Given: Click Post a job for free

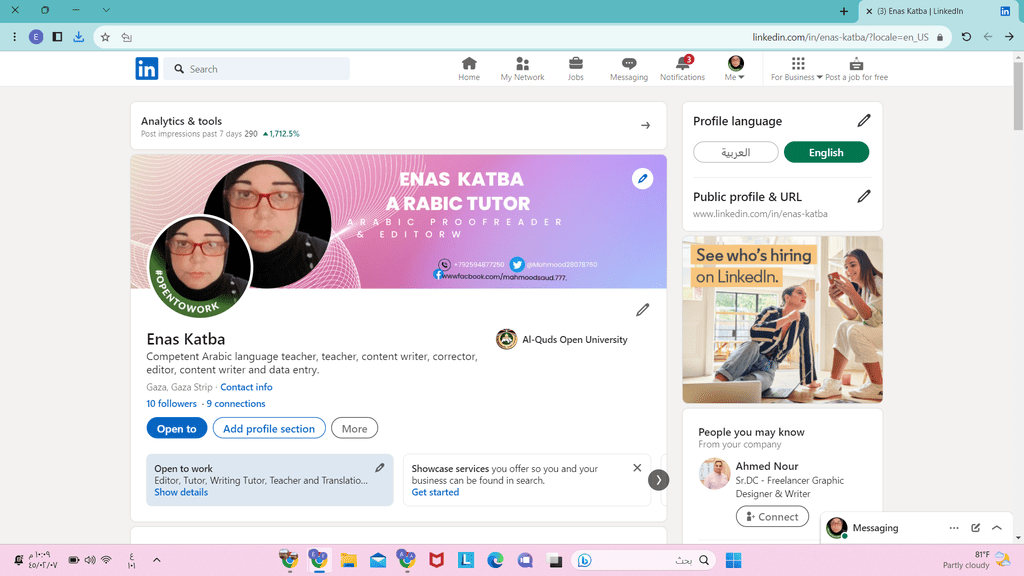Looking at the screenshot, I should click(x=856, y=69).
